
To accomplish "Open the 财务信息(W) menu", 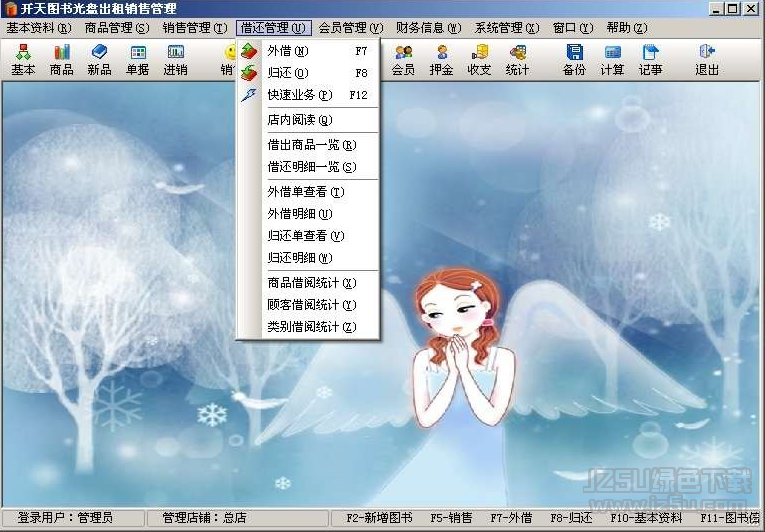I will click(x=429, y=28).
